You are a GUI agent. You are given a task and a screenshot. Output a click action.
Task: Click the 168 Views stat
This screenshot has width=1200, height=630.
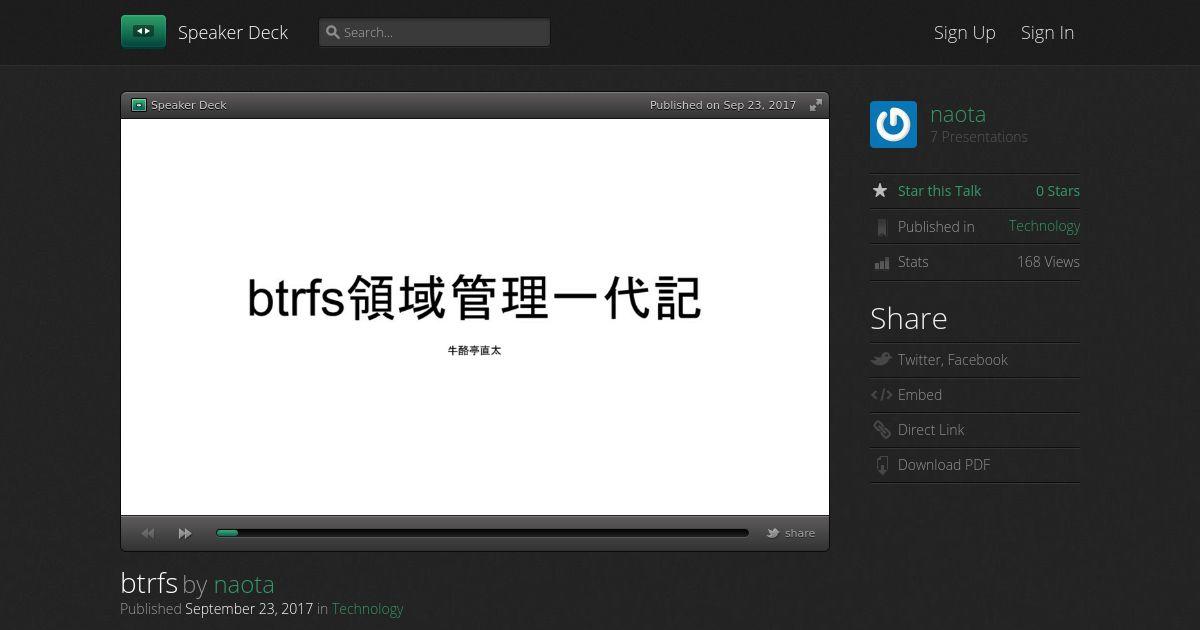point(1048,262)
